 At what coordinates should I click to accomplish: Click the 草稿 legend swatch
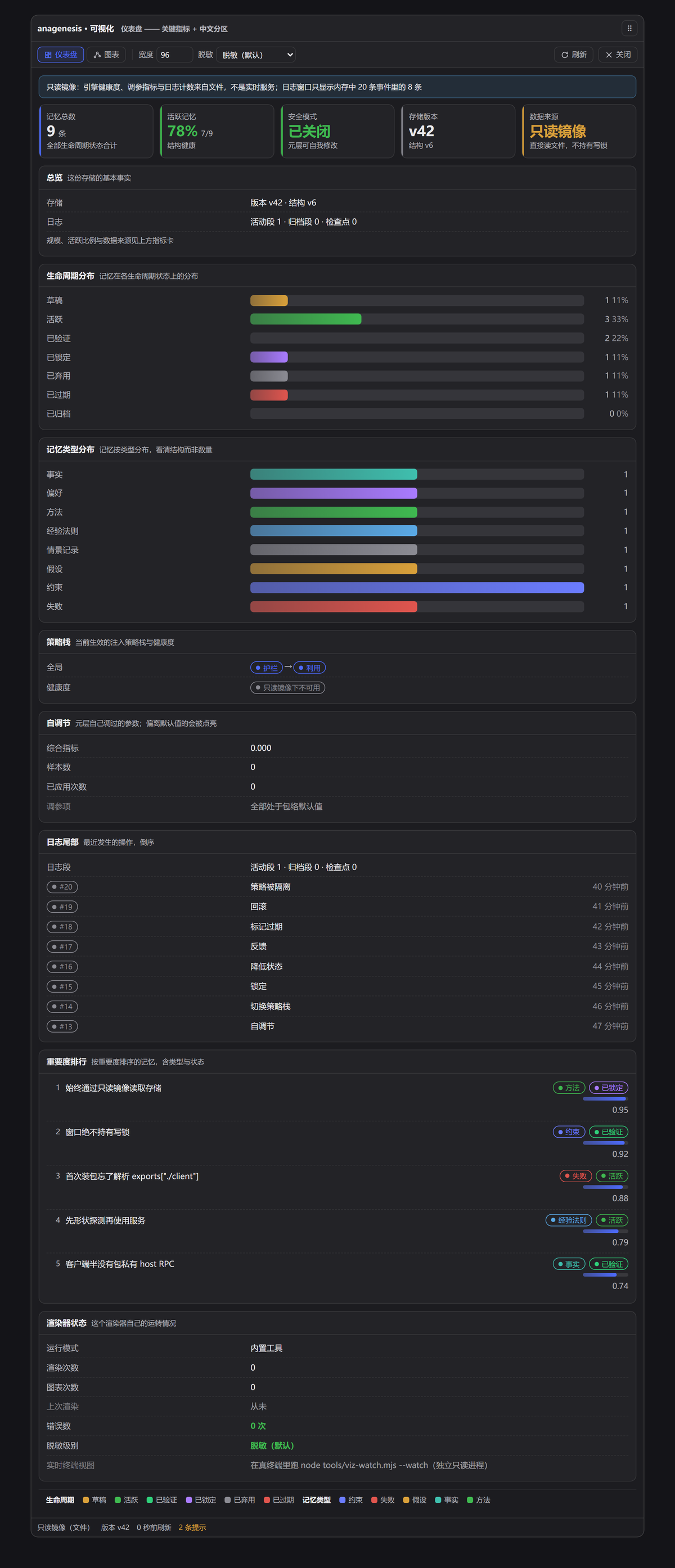coord(86,1501)
